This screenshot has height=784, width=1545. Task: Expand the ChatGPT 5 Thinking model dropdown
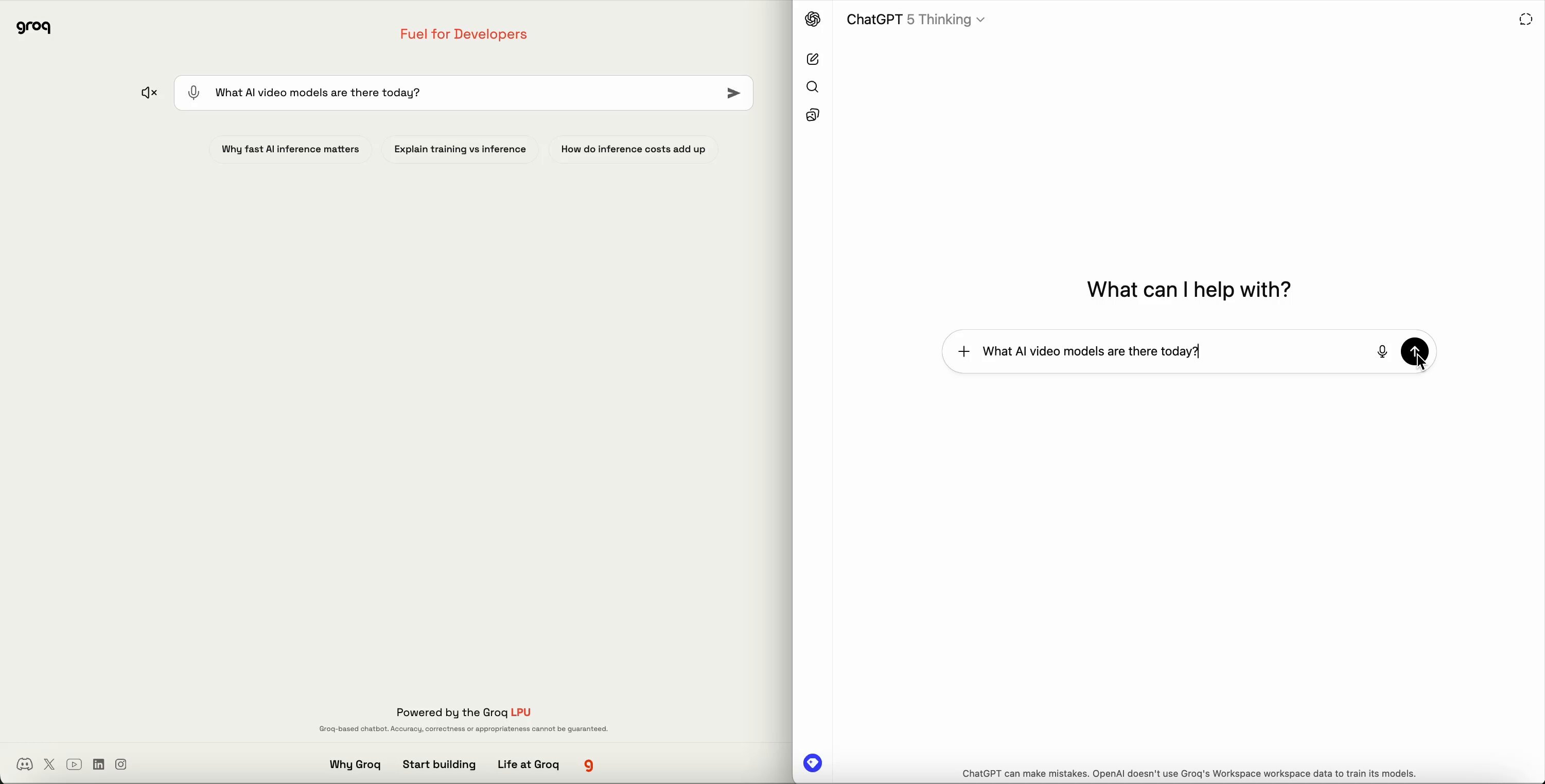coord(916,20)
